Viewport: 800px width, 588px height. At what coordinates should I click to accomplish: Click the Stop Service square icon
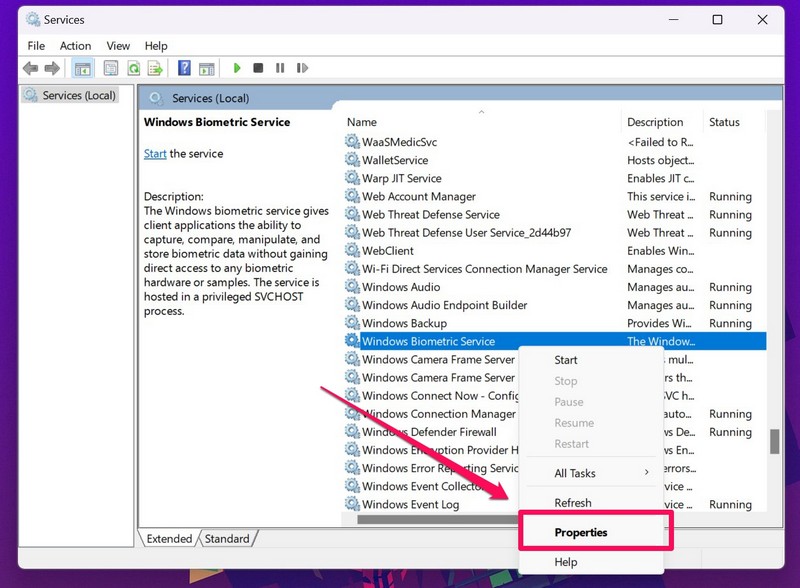tap(258, 68)
